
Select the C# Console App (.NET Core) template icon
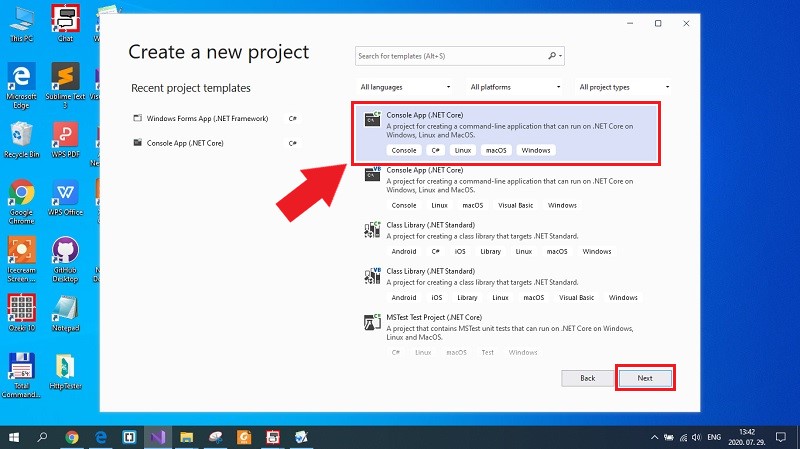point(372,119)
